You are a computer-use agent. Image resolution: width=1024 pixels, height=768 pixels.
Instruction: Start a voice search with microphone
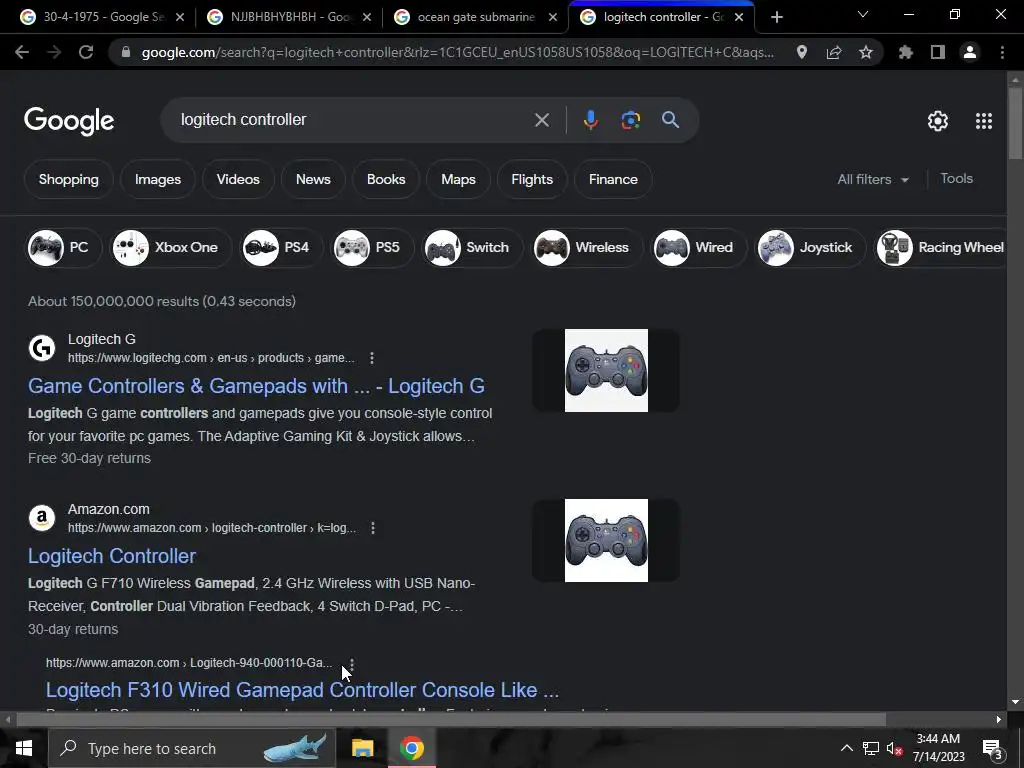[590, 120]
